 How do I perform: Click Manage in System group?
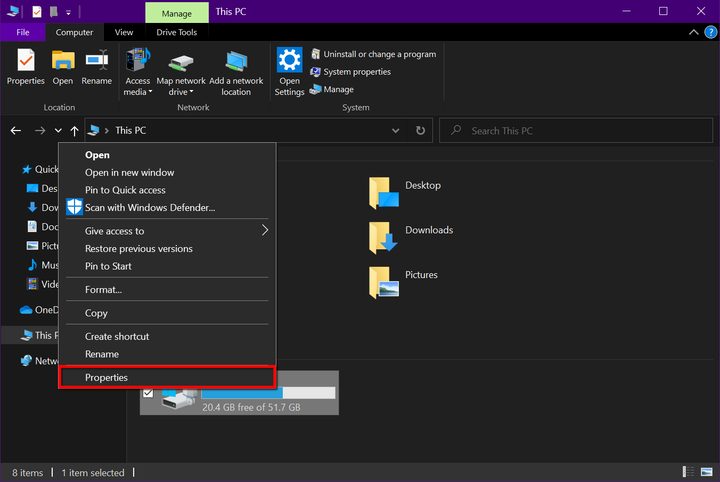tap(332, 89)
